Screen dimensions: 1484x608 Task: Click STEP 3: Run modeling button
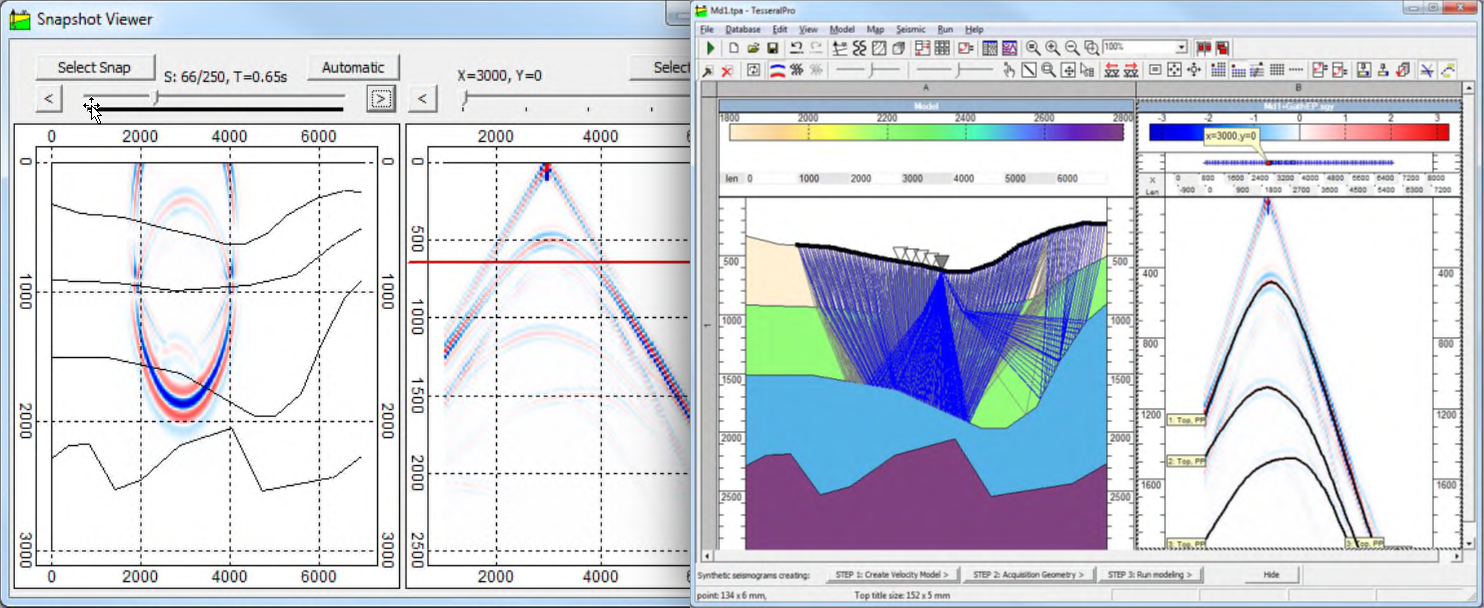pyautogui.click(x=1150, y=575)
